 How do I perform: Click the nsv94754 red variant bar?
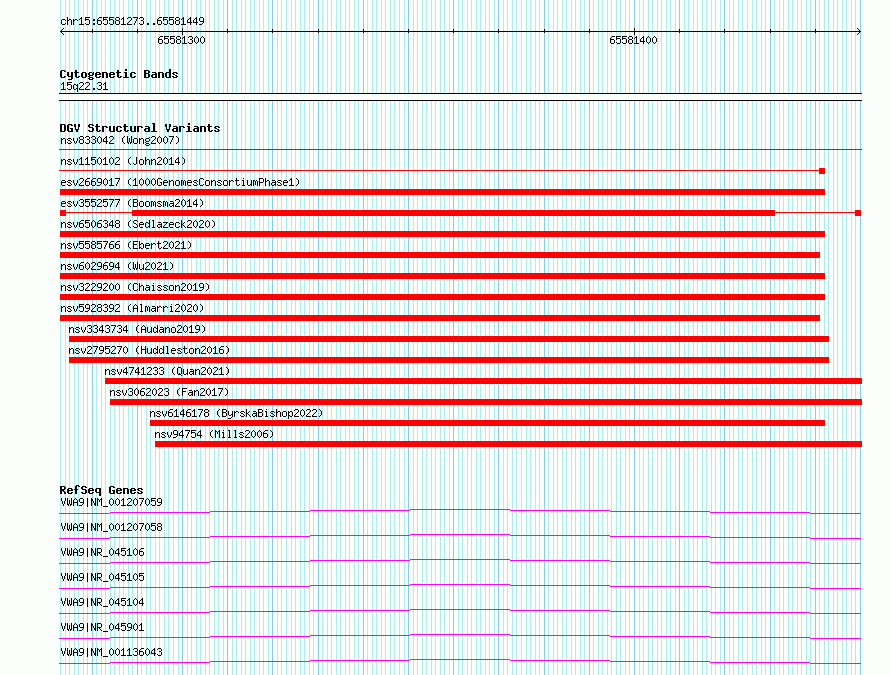coord(509,444)
